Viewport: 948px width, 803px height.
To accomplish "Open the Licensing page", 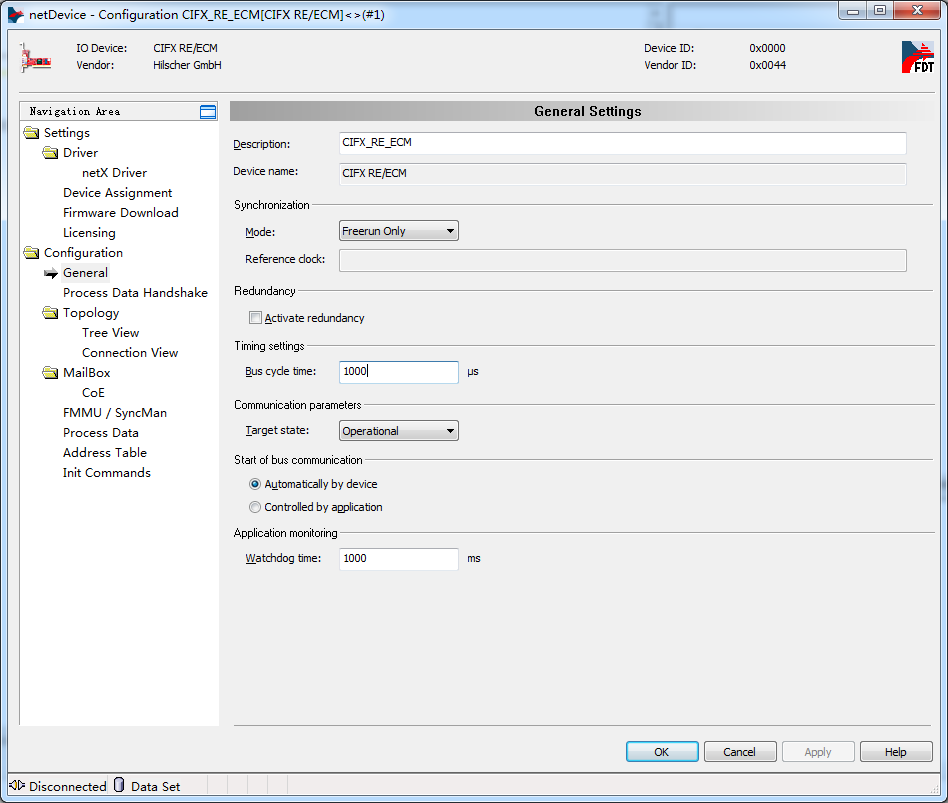I will pyautogui.click(x=89, y=233).
